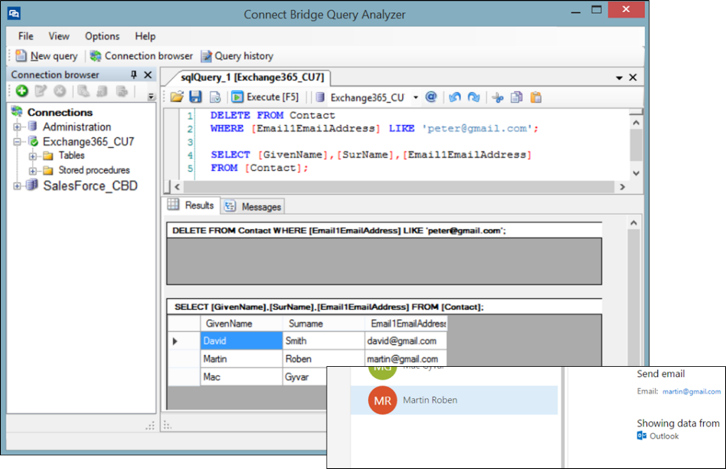Select Exchange365_CU7 connection

88,142
